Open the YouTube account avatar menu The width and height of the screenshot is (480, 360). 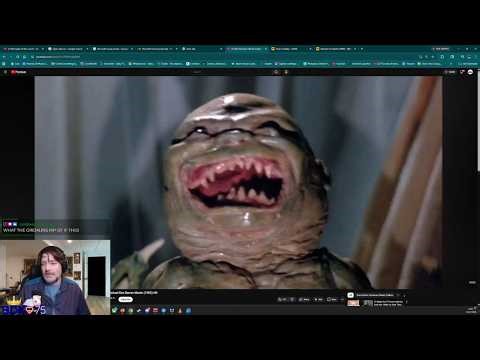tap(470, 72)
